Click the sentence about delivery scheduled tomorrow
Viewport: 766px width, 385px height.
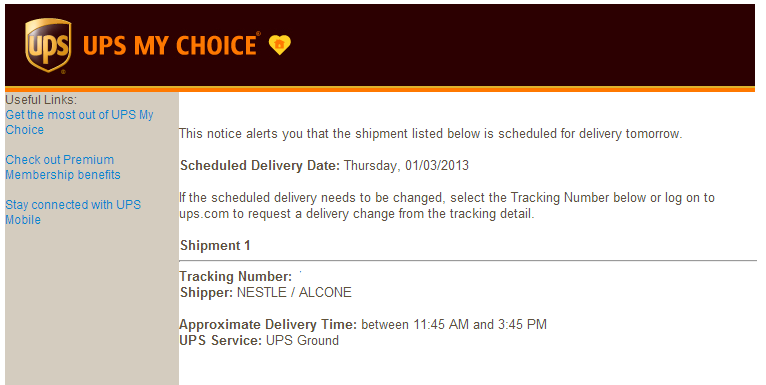(430, 134)
